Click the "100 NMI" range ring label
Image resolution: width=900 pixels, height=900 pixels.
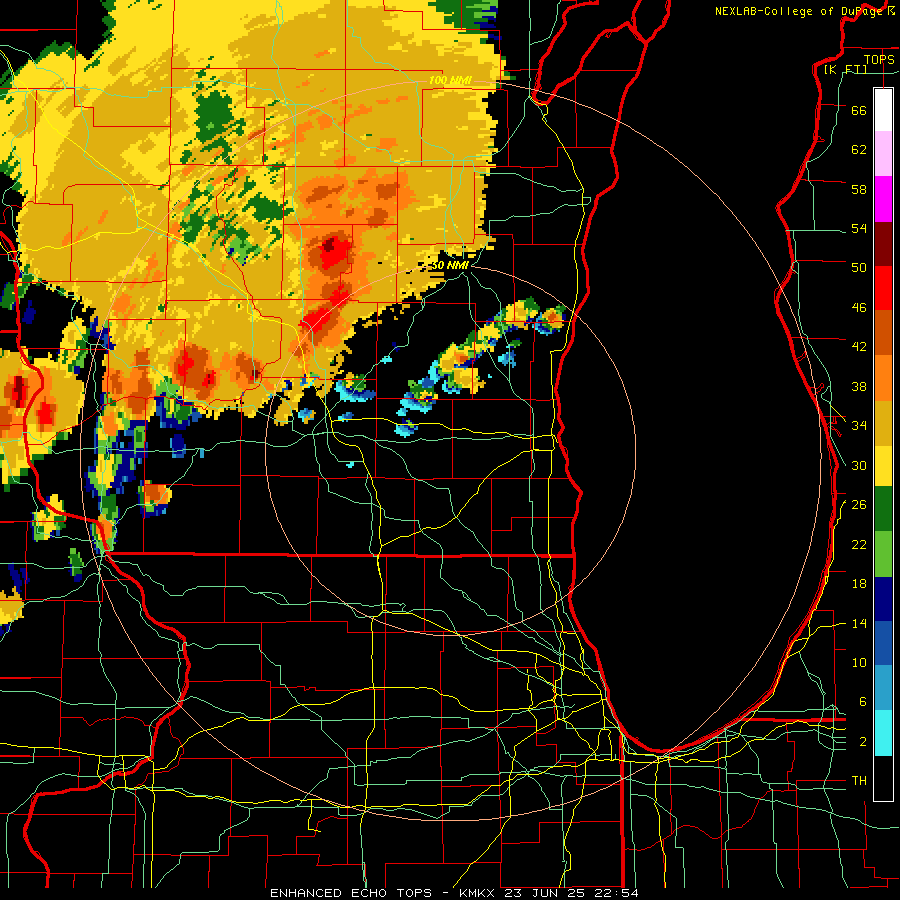[x=450, y=80]
